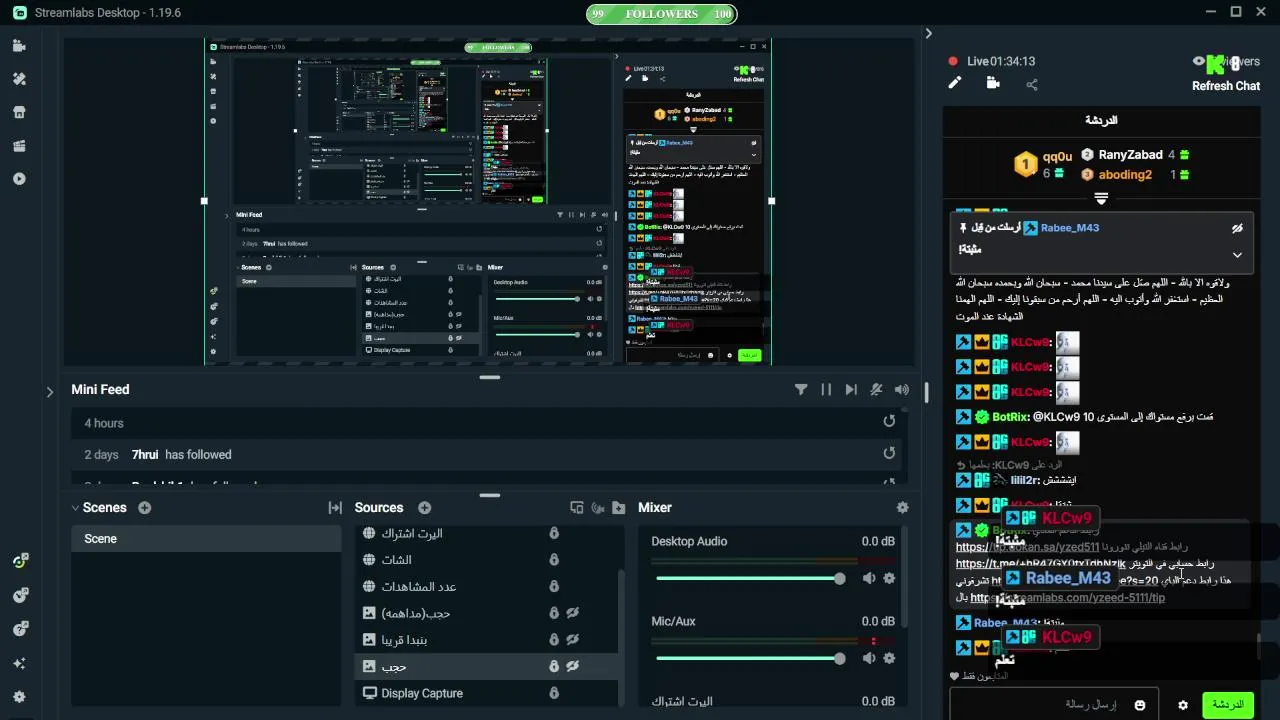The height and width of the screenshot is (720, 1280).
Task: Mute Desktop Audio with speaker icon
Action: click(869, 578)
